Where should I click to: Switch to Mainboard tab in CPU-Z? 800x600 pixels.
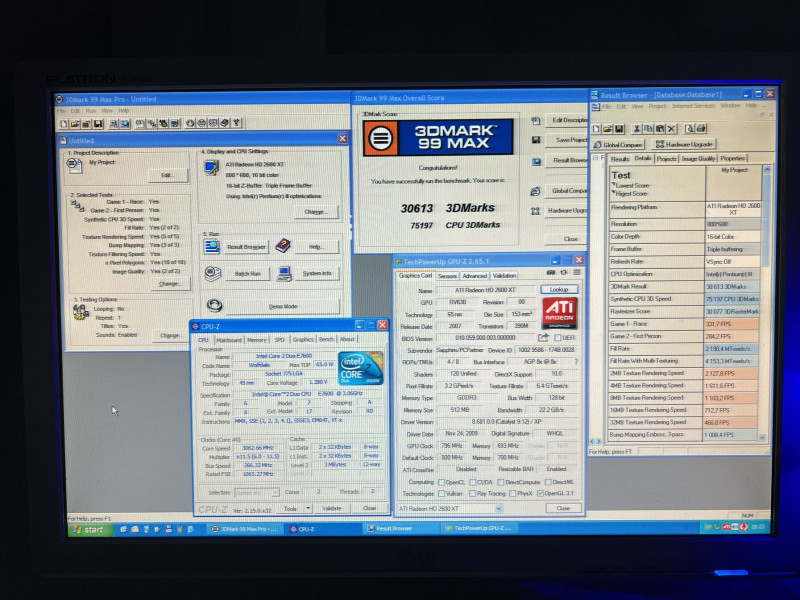click(x=229, y=339)
